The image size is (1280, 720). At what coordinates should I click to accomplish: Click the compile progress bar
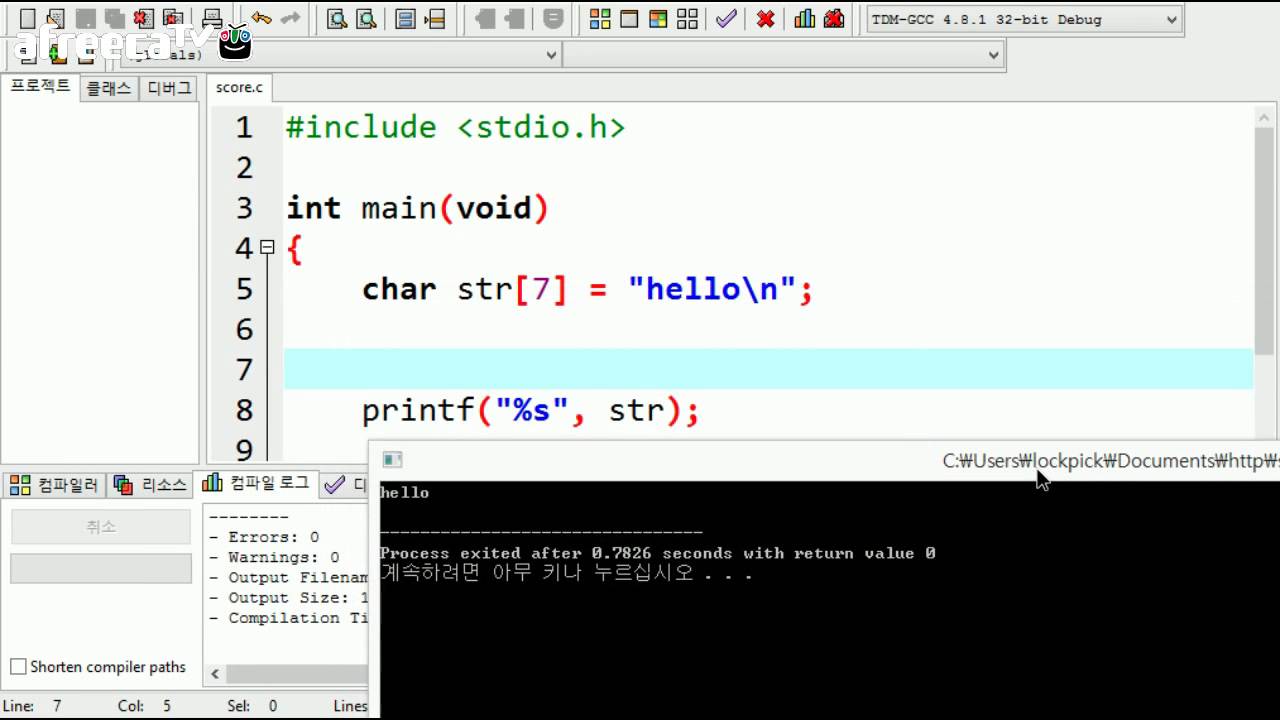[x=101, y=568]
